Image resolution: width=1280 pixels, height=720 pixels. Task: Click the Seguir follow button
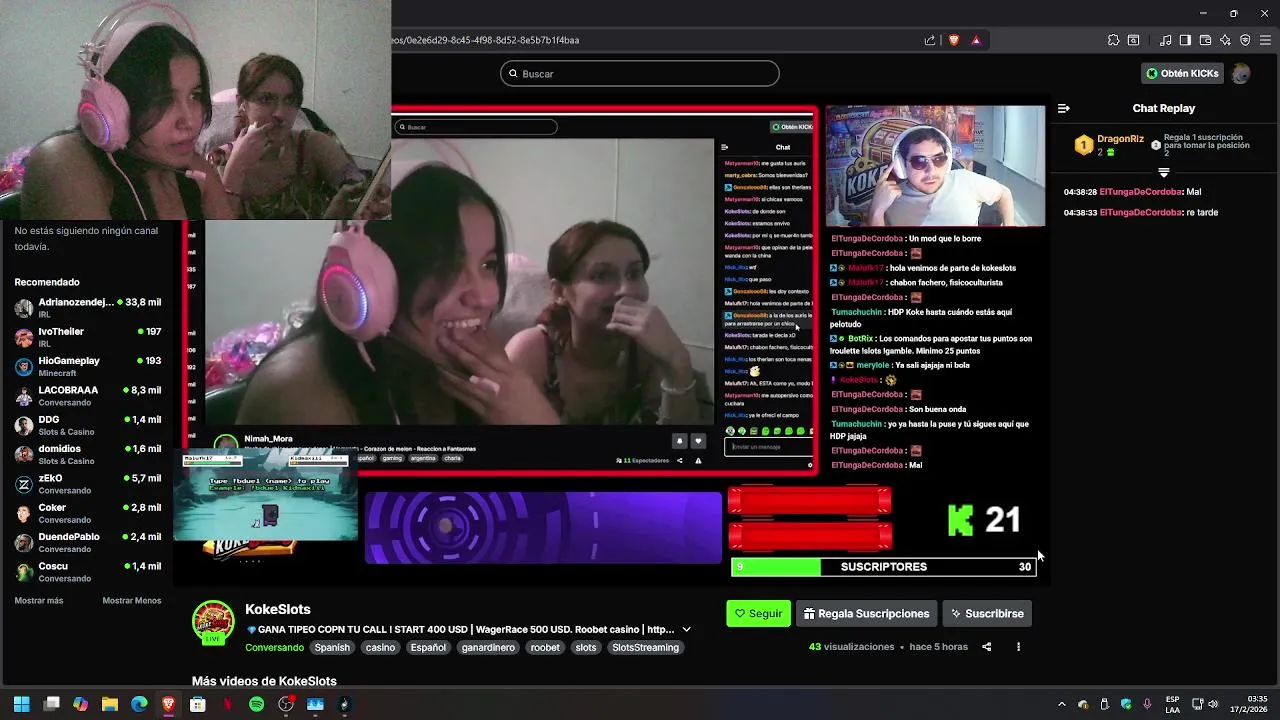(x=759, y=613)
